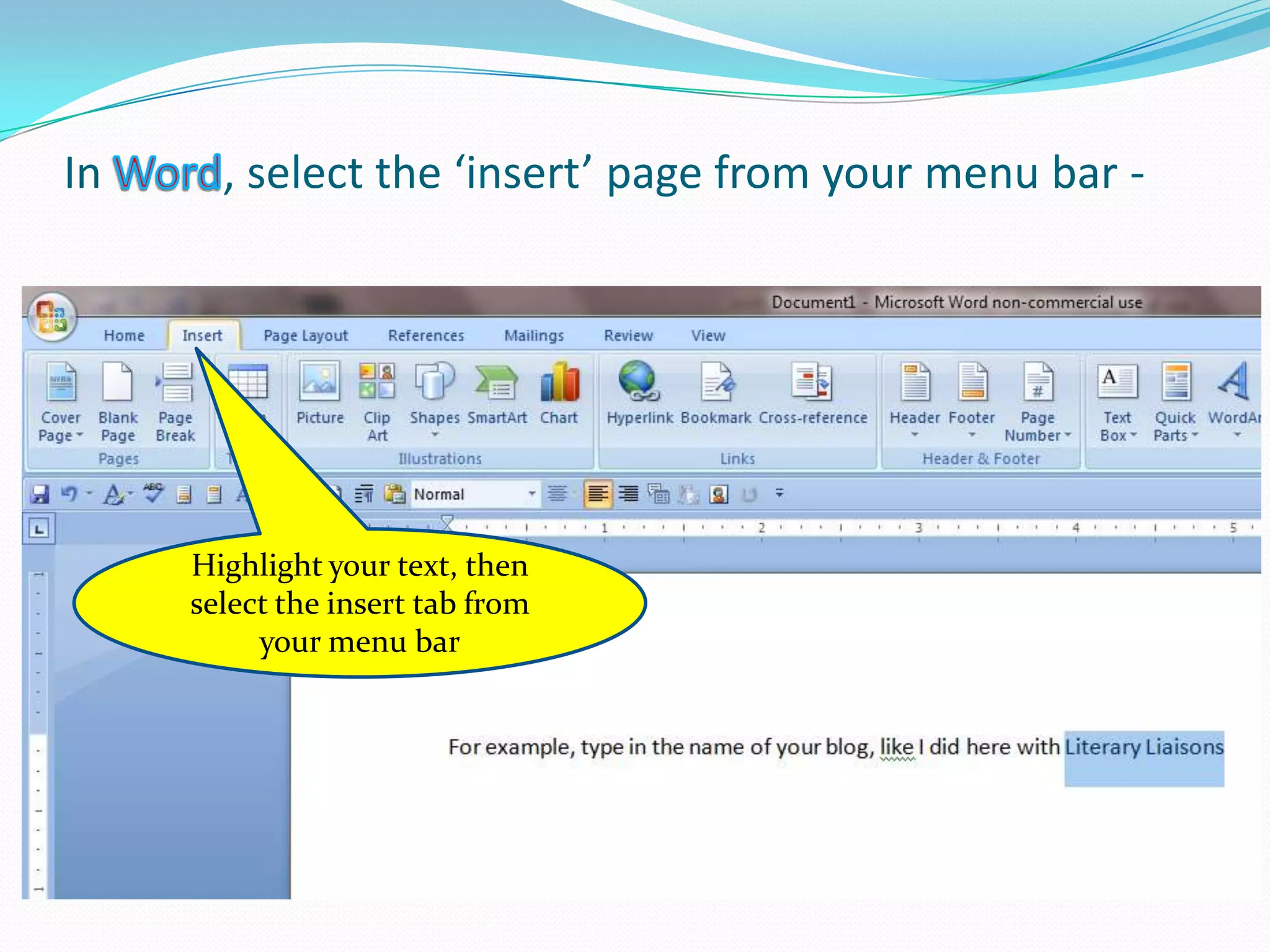Expand the Shapes gallery
1270x952 pixels.
point(435,435)
